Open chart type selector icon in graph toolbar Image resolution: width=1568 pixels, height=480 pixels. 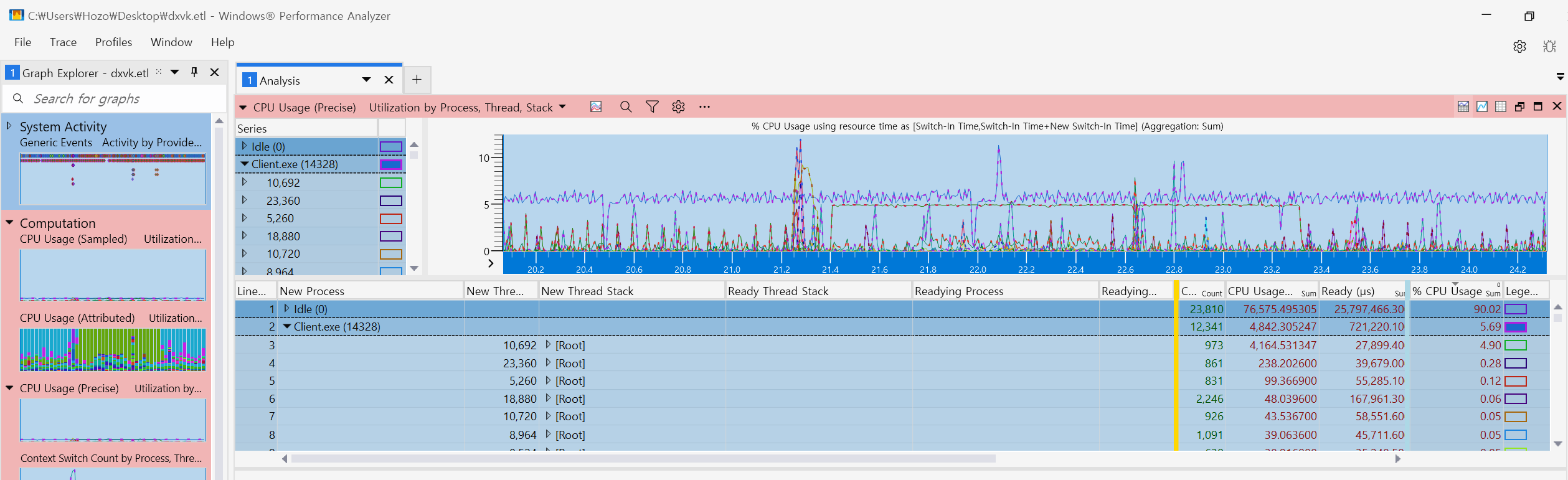pos(596,107)
